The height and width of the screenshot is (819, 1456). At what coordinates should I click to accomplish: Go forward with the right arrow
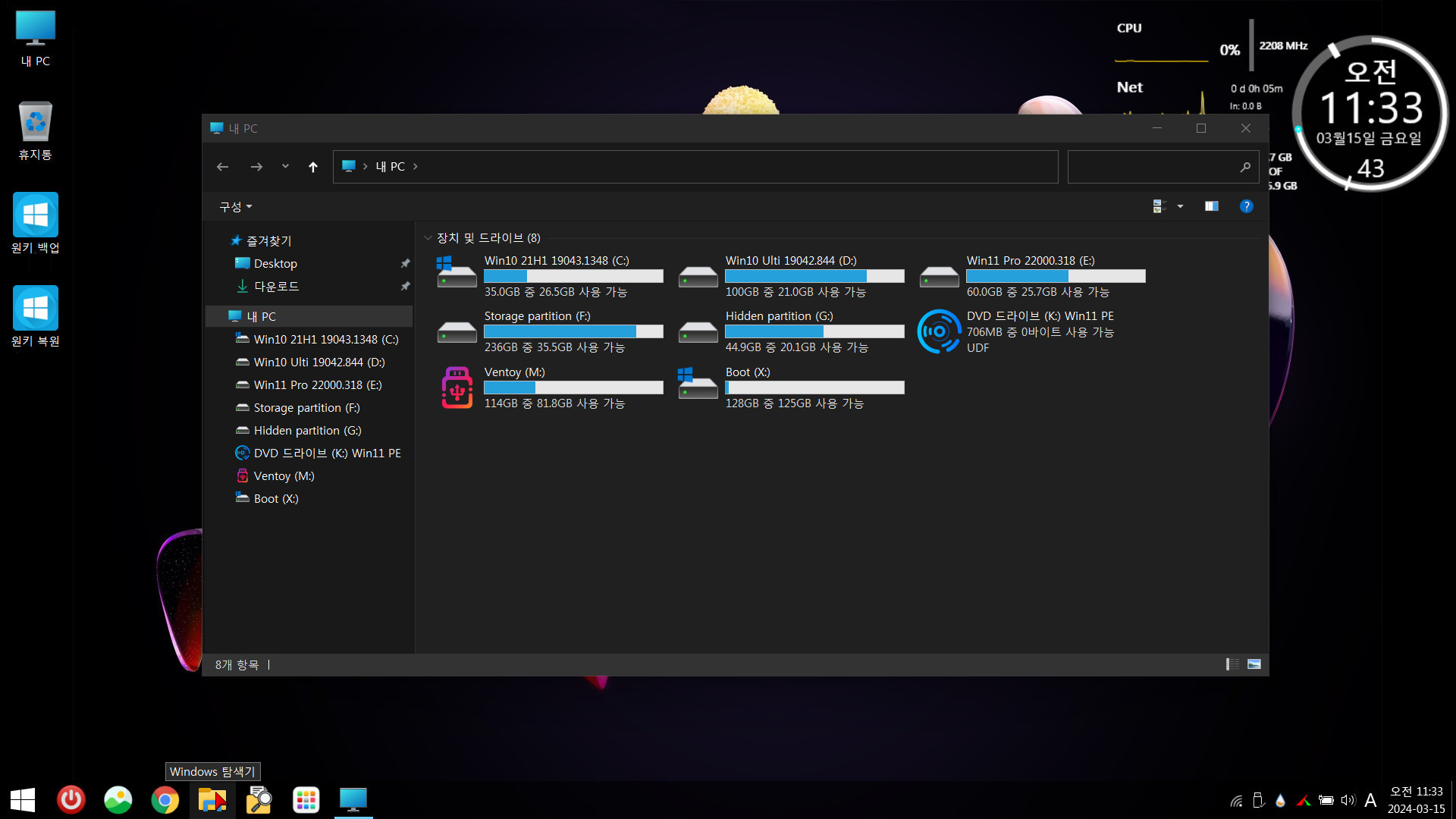256,167
